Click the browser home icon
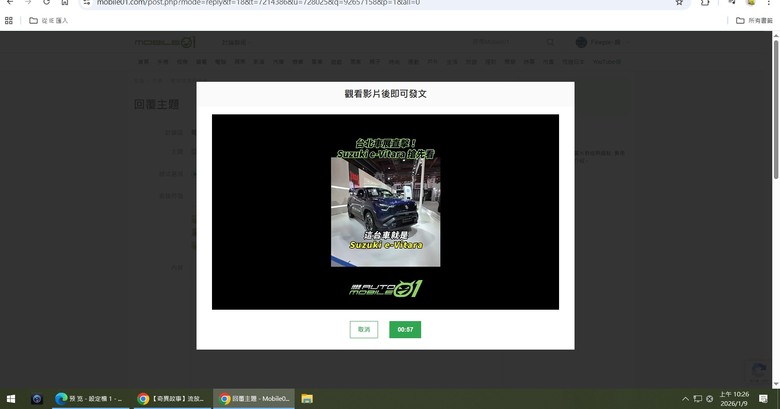 pos(65,2)
